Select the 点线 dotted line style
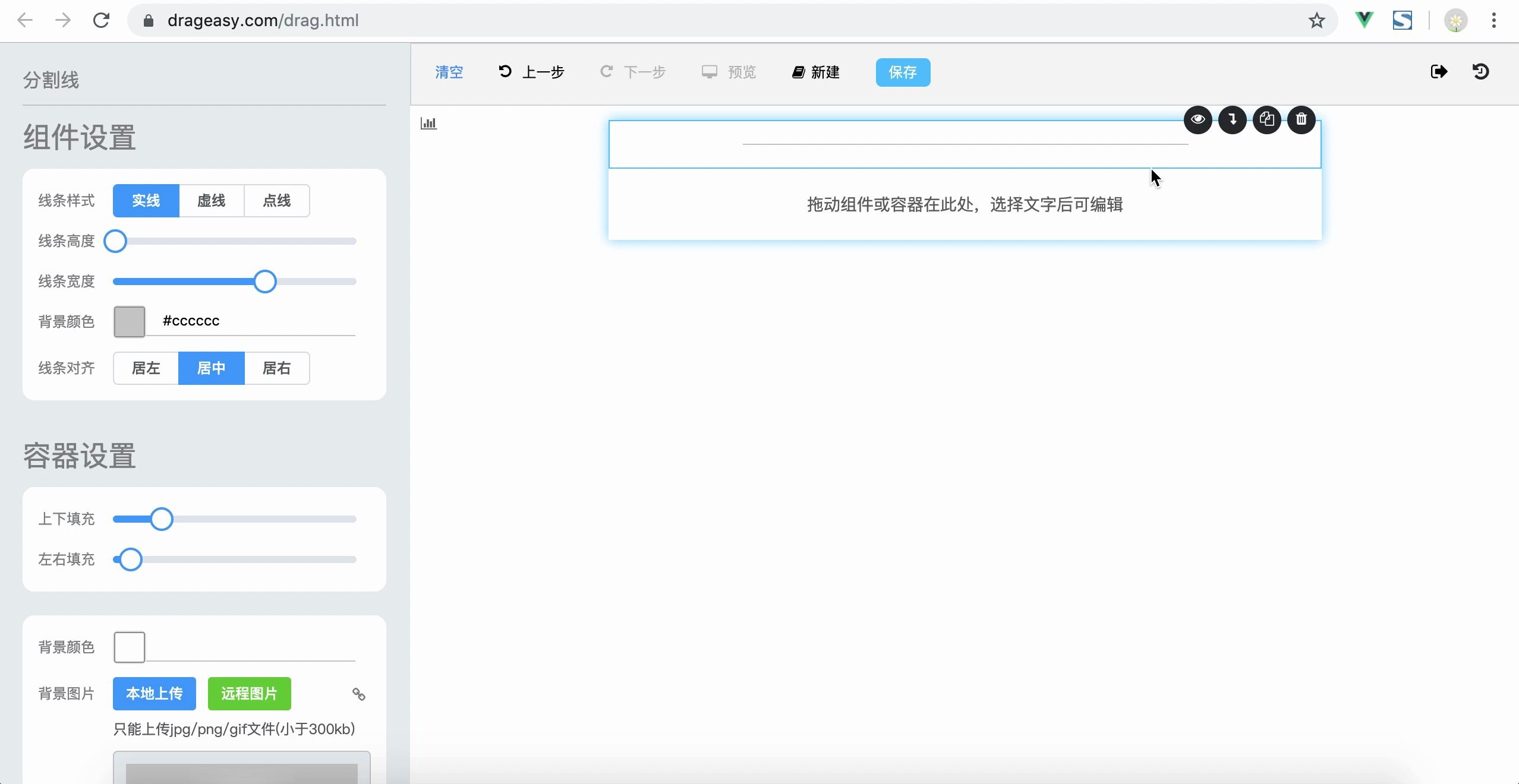The height and width of the screenshot is (784, 1519). coord(276,201)
